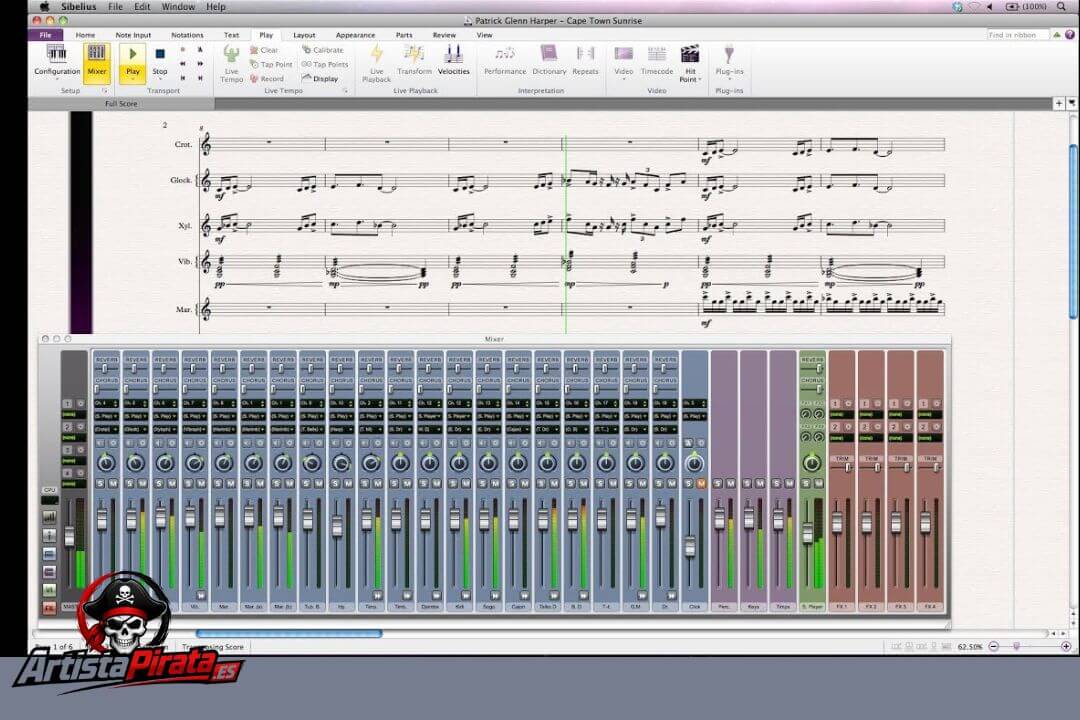
Task: Mute the S. Player strip
Action: click(x=818, y=484)
